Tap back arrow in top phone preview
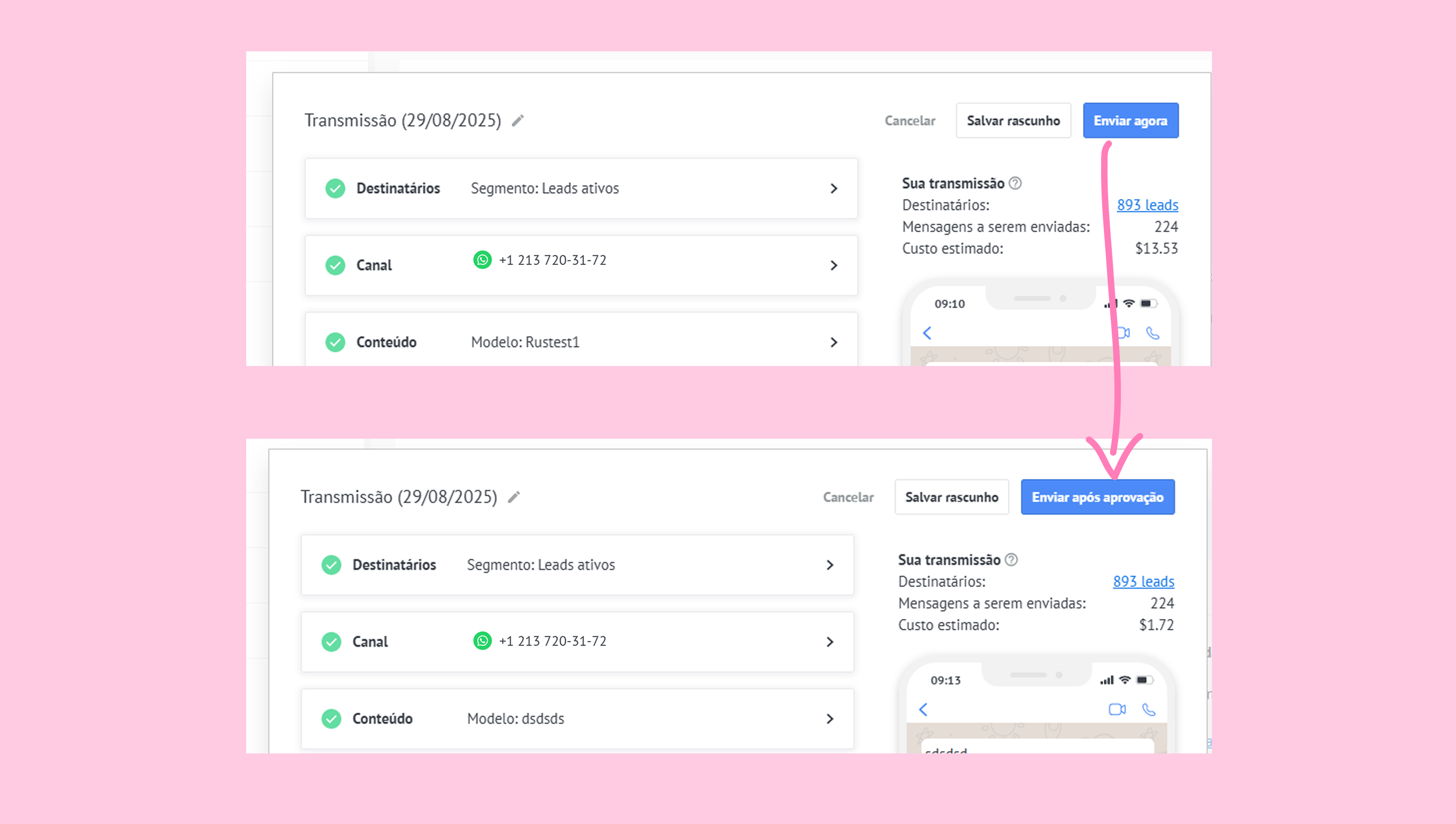The width and height of the screenshot is (1456, 824). pyautogui.click(x=927, y=333)
